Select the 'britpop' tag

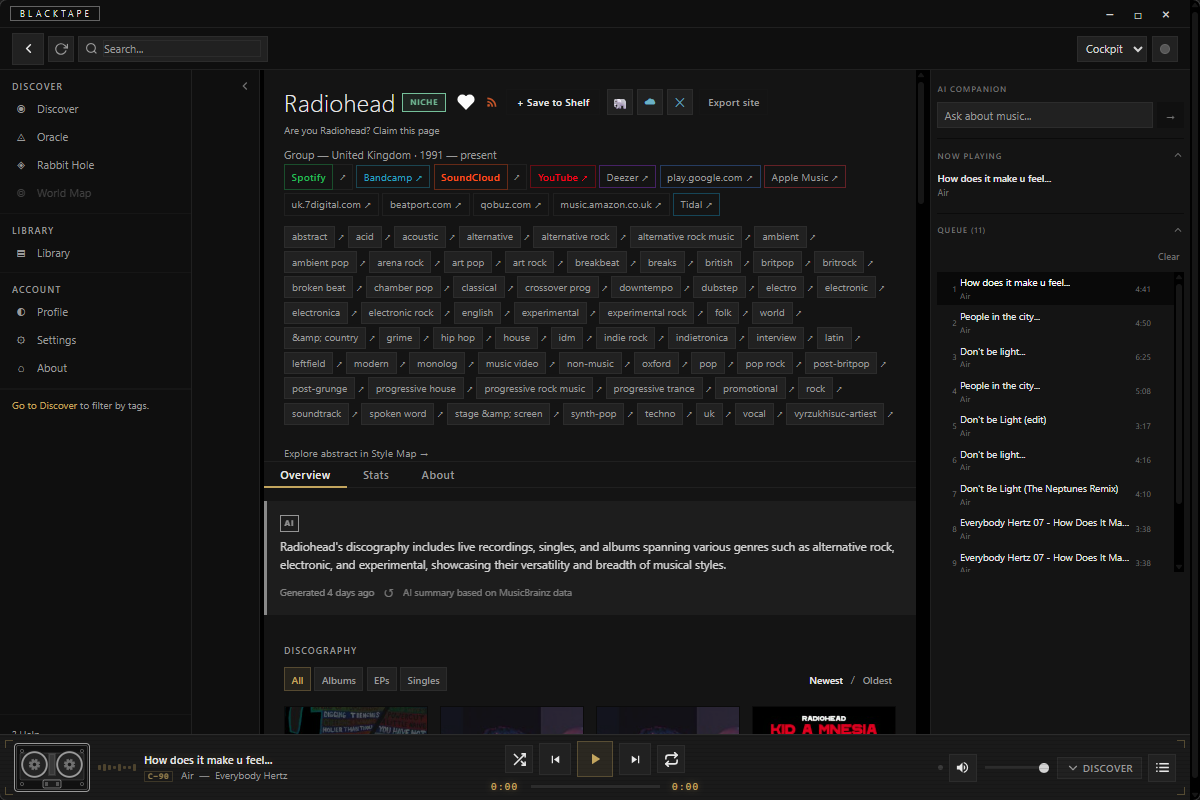(x=777, y=263)
